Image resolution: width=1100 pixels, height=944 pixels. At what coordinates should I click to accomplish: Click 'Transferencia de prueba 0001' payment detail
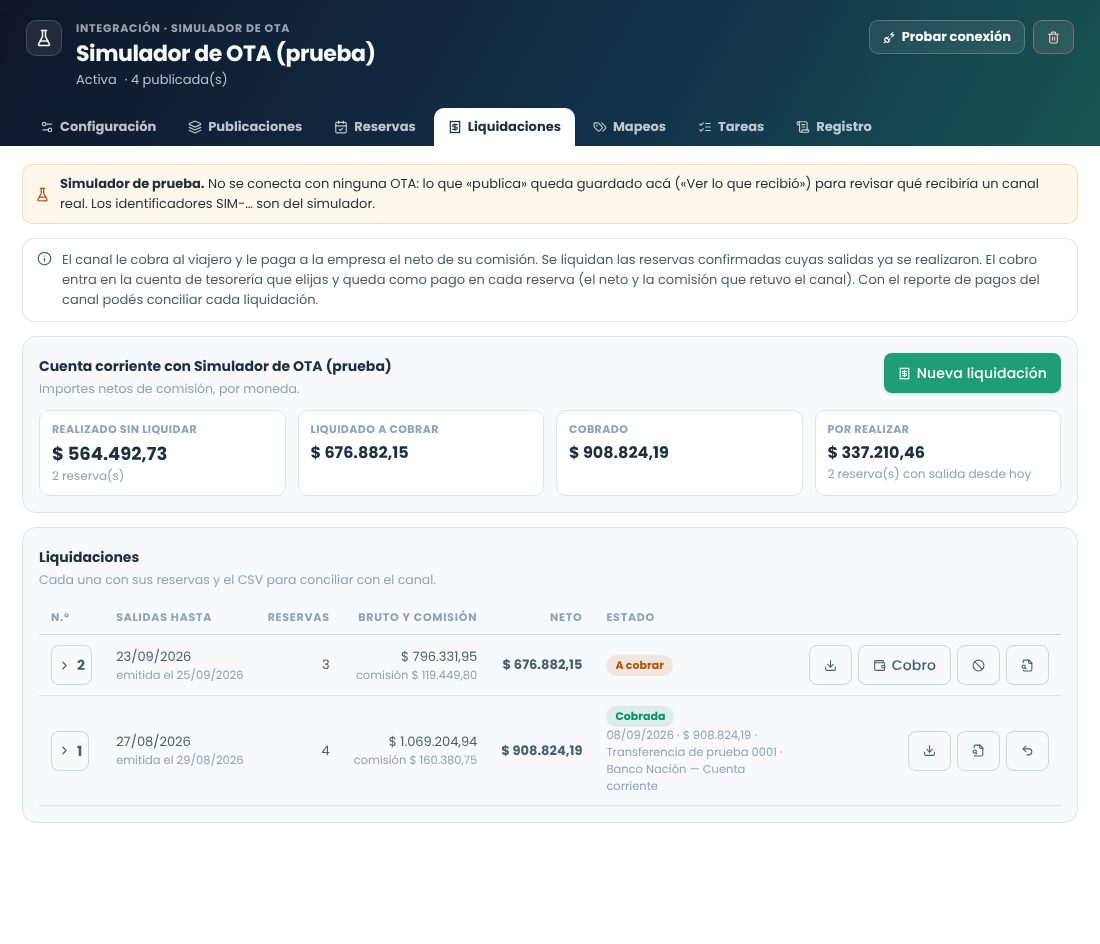(x=692, y=752)
